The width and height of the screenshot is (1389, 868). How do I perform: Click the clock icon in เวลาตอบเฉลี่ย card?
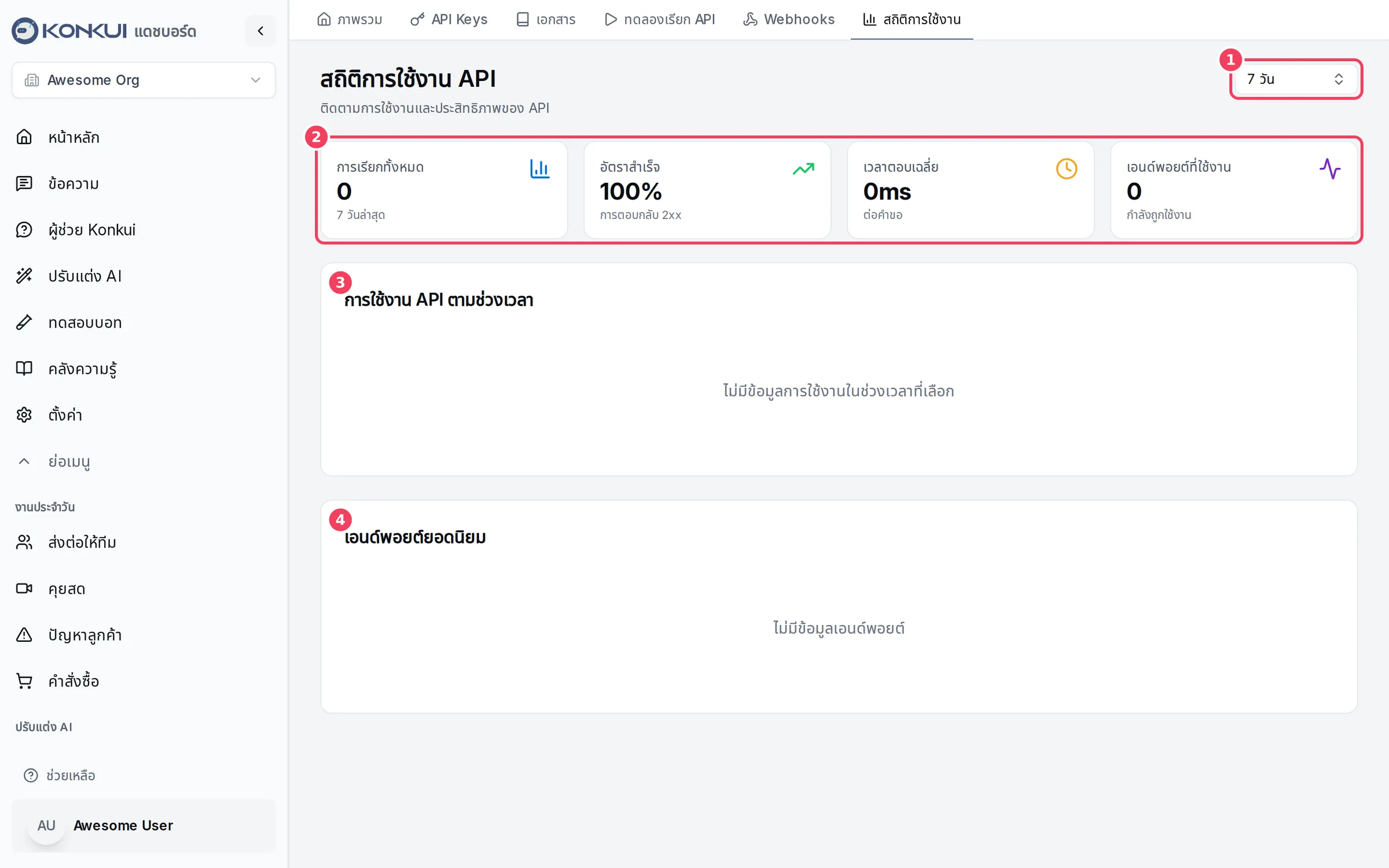(x=1067, y=169)
